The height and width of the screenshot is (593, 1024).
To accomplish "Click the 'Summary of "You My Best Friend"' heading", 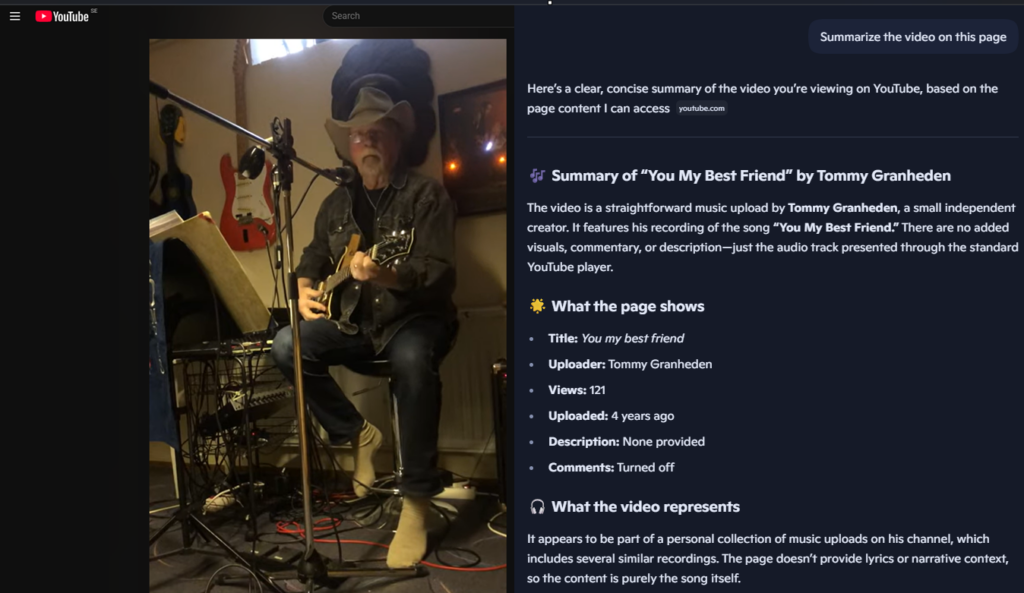I will pyautogui.click(x=751, y=176).
